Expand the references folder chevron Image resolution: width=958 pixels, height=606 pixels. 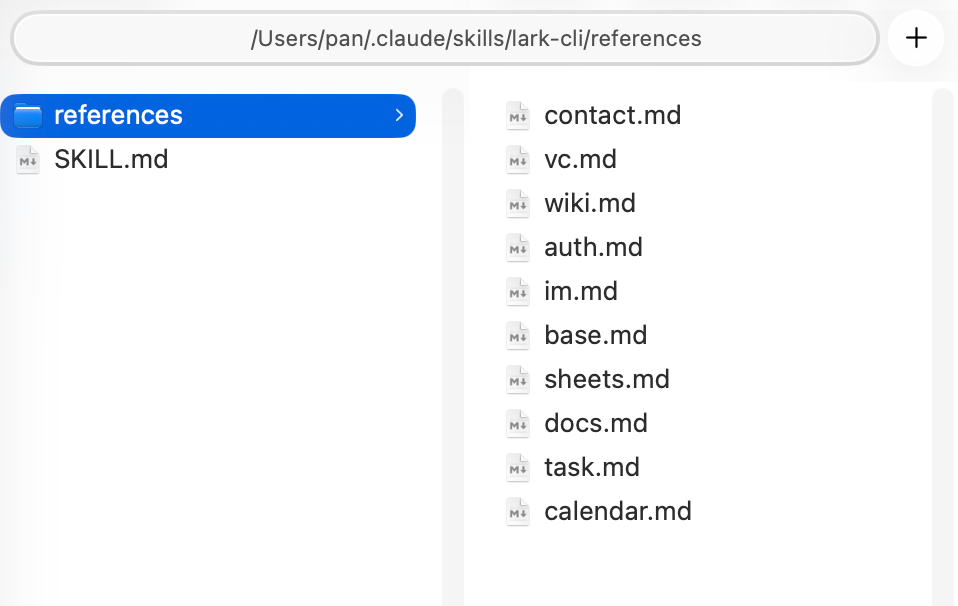[x=399, y=115]
